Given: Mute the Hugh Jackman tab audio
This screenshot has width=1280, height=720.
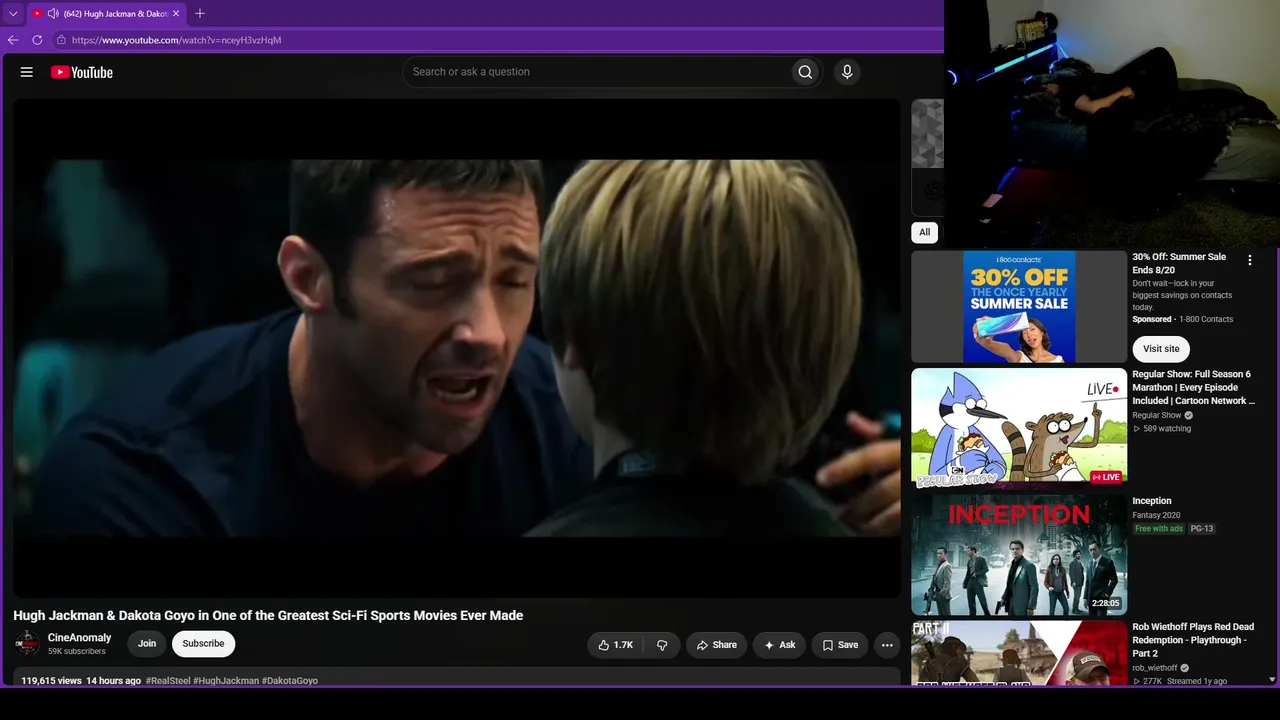Looking at the screenshot, I should click(52, 14).
